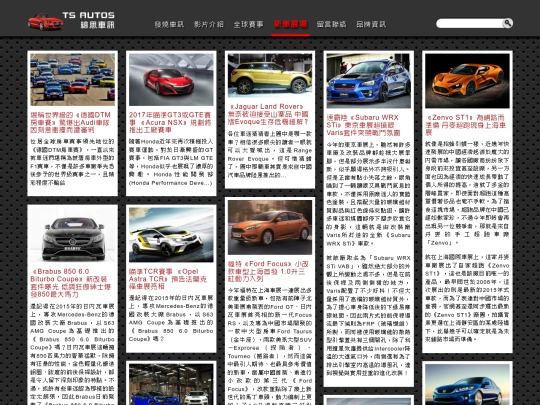Open the Zenvo ST1 Shanghai article headline
This screenshot has height=405, width=540.
[x=466, y=125]
